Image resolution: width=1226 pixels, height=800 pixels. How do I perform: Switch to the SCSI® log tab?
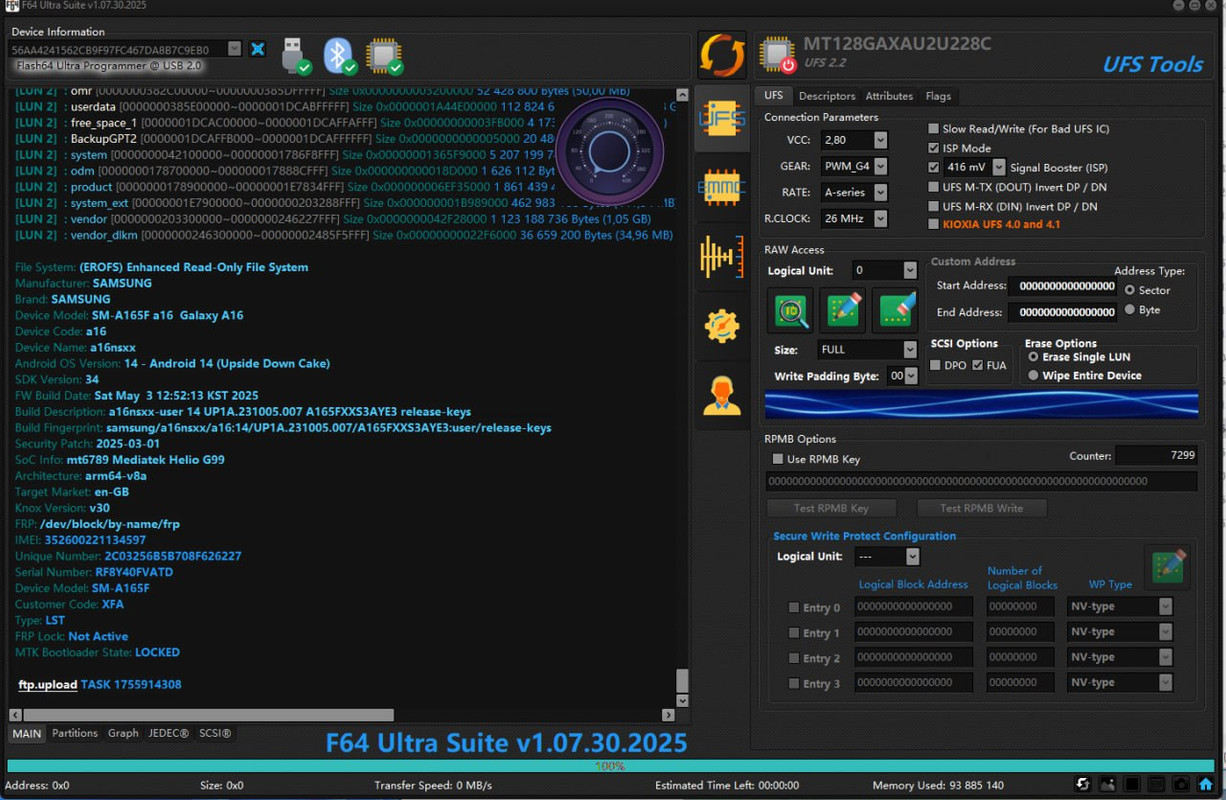[x=215, y=733]
